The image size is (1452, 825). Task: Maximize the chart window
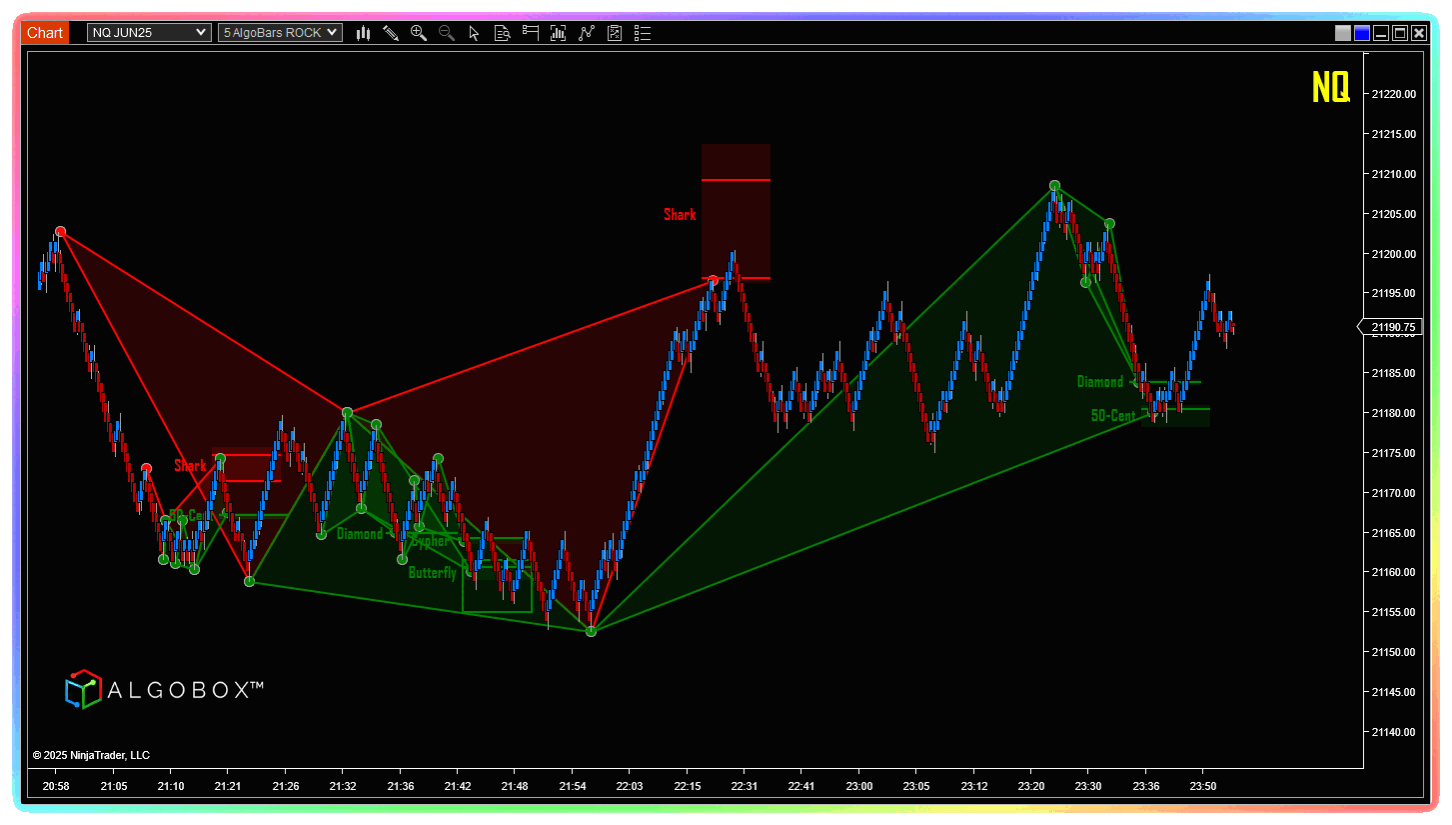tap(1400, 33)
